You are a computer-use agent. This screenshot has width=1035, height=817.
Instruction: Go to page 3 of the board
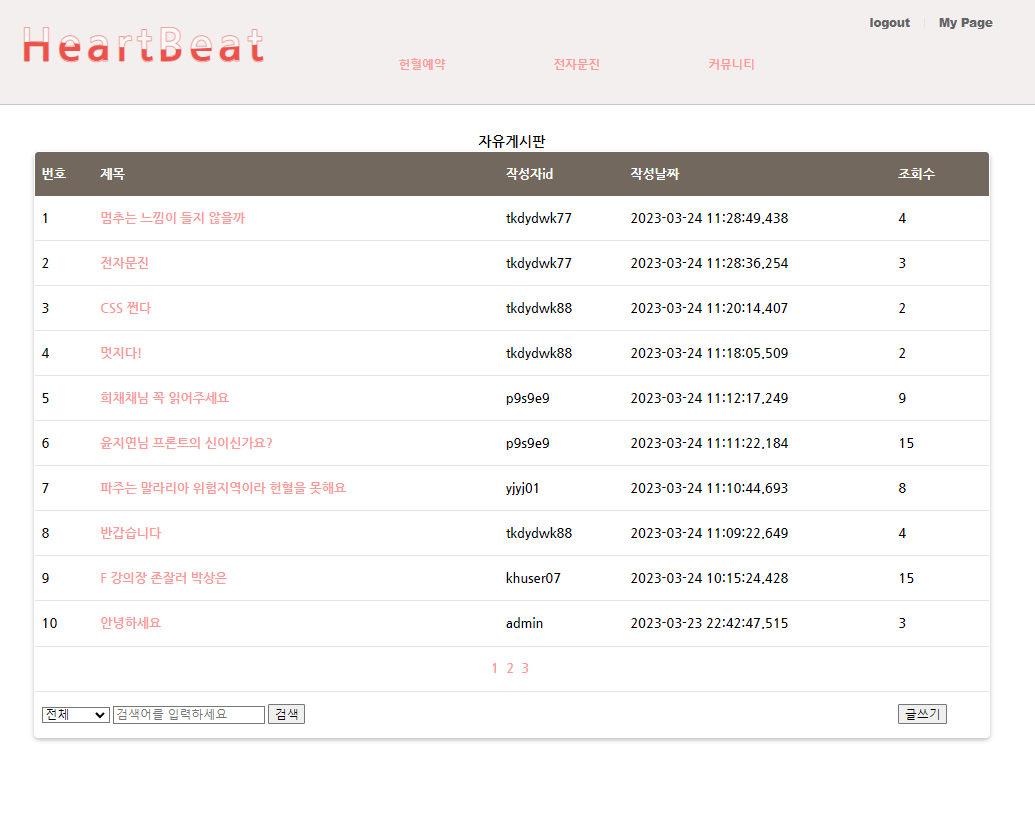tap(525, 667)
